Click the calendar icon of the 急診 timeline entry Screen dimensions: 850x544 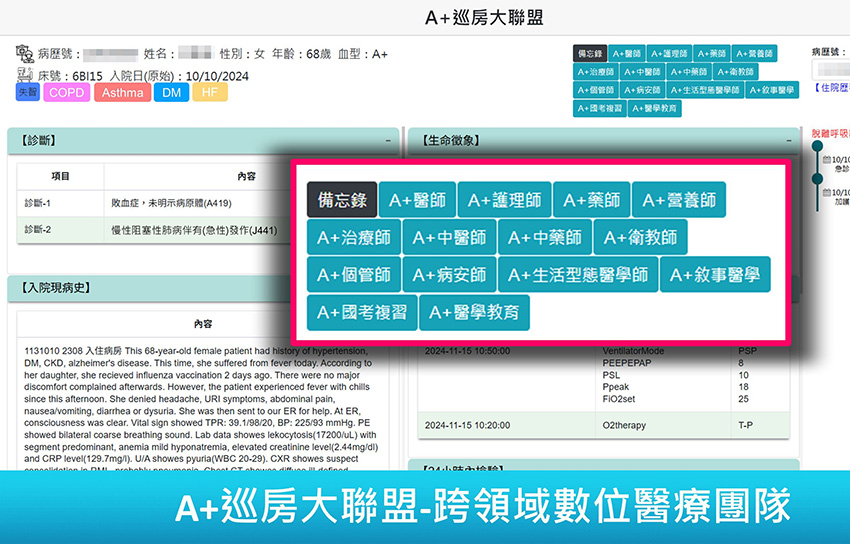tap(827, 160)
